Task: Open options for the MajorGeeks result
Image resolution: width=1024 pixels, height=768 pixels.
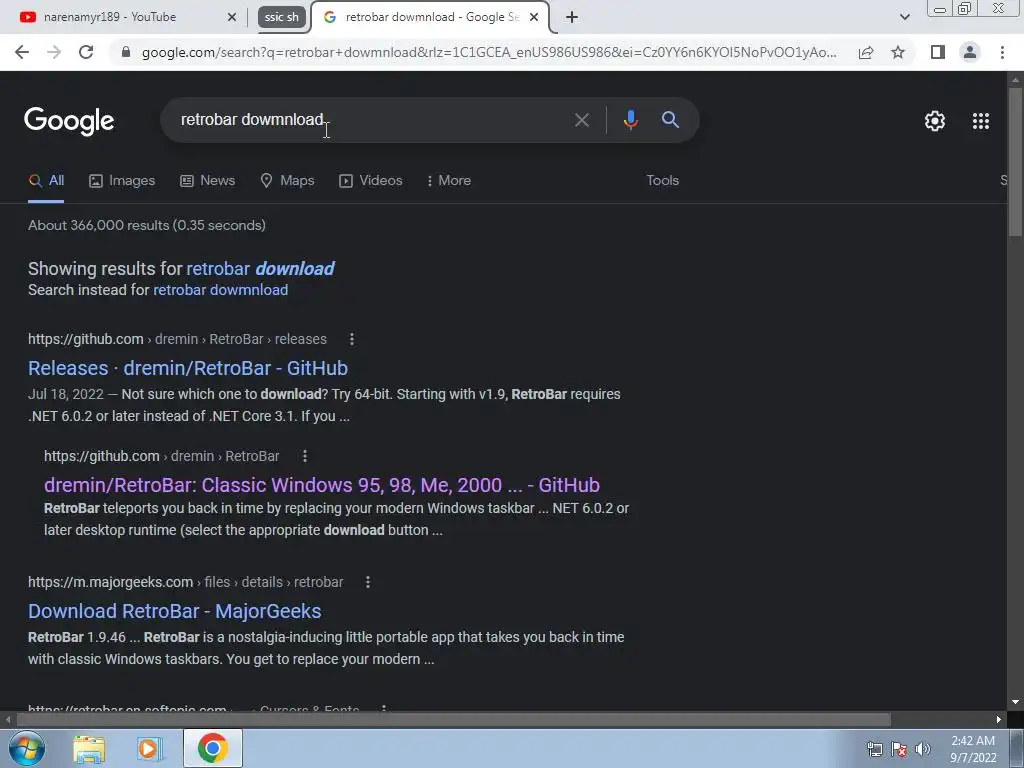Action: pyautogui.click(x=368, y=582)
